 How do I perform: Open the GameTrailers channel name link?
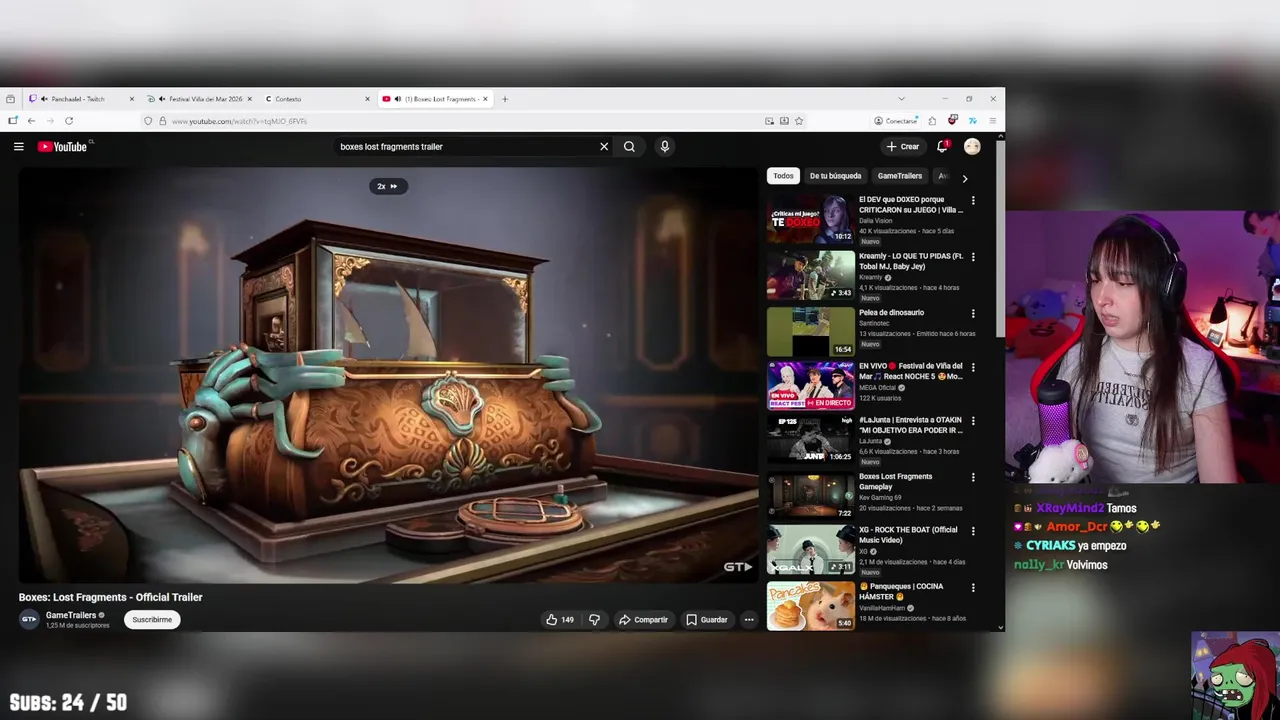click(x=71, y=615)
